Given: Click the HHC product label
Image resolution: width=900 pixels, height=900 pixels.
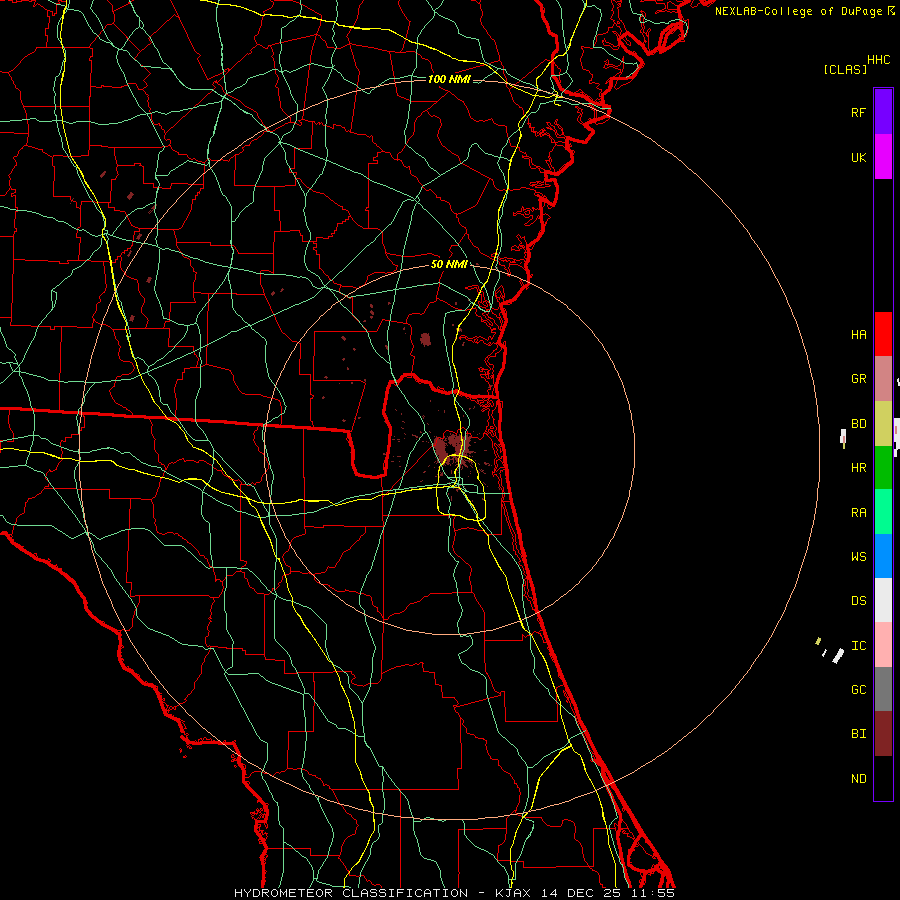Looking at the screenshot, I should pyautogui.click(x=879, y=60).
